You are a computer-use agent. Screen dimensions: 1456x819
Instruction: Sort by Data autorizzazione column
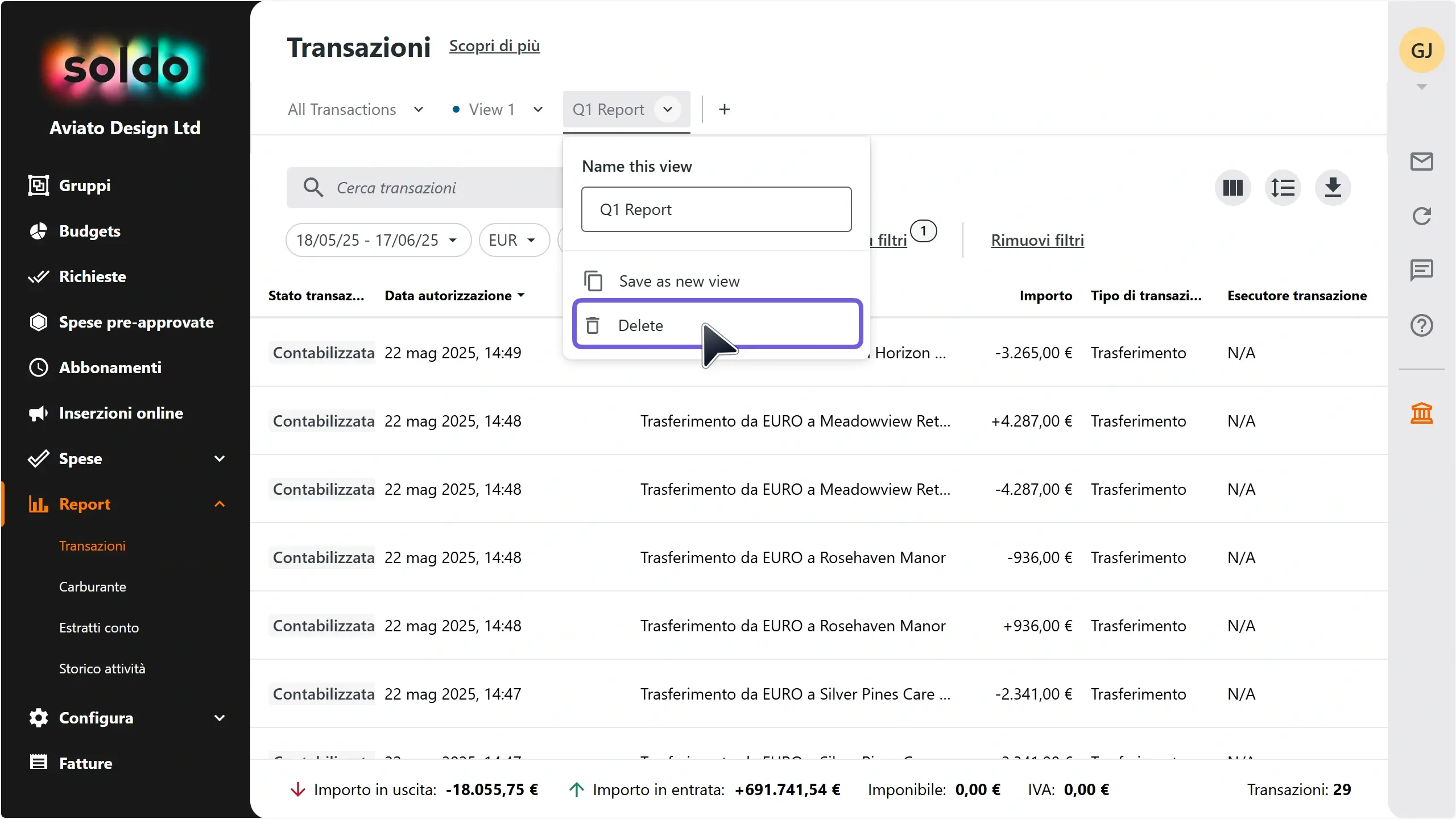pos(454,296)
